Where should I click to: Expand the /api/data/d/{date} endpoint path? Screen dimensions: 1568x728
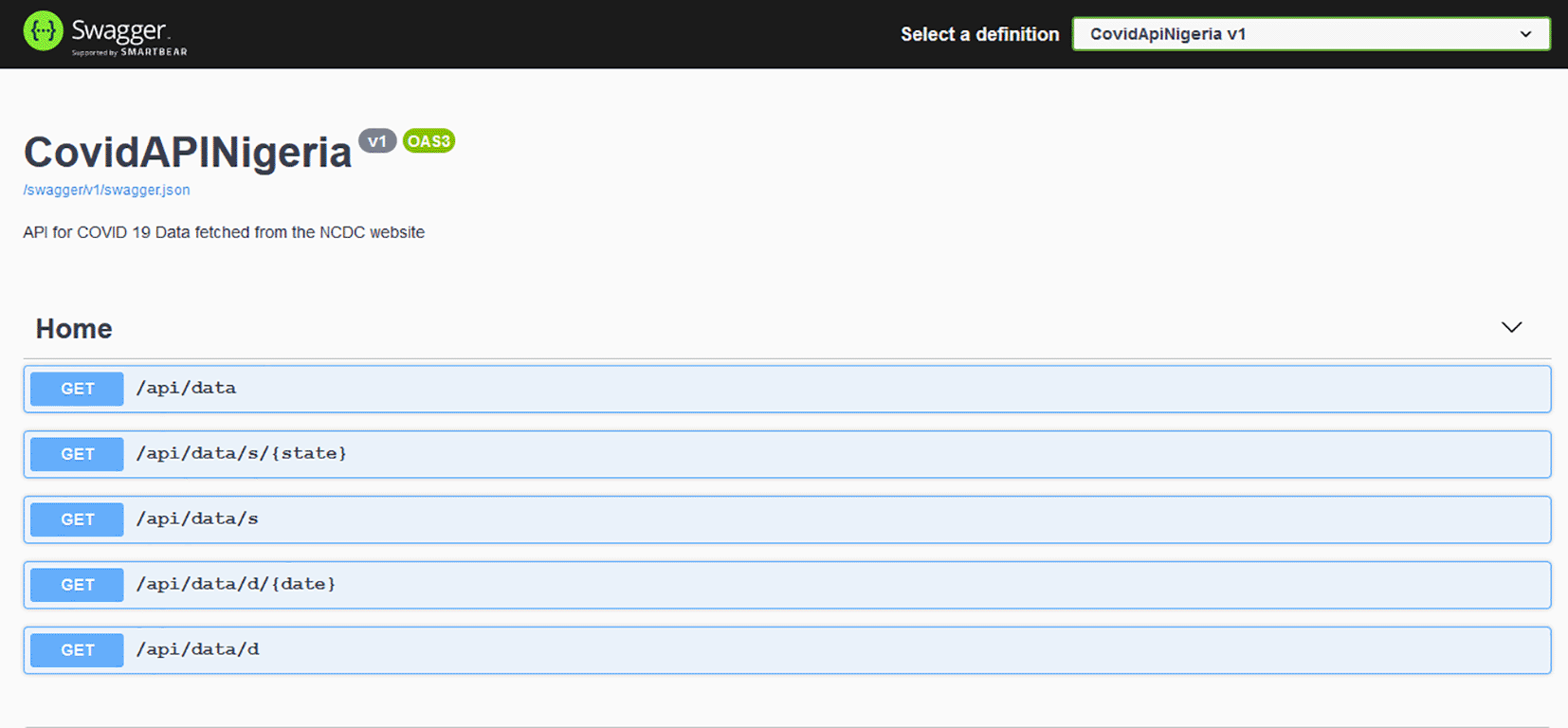(236, 584)
